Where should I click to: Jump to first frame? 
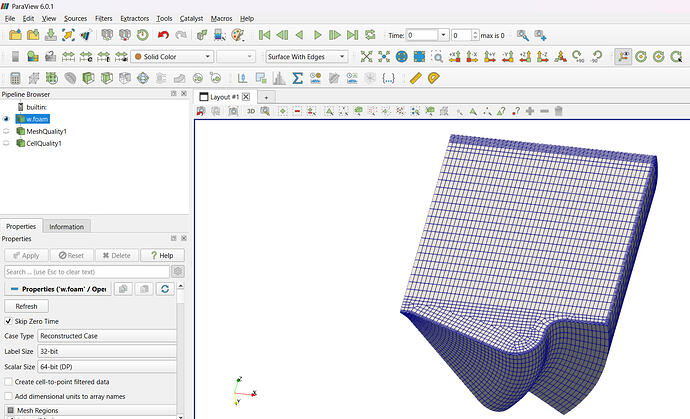click(x=264, y=35)
